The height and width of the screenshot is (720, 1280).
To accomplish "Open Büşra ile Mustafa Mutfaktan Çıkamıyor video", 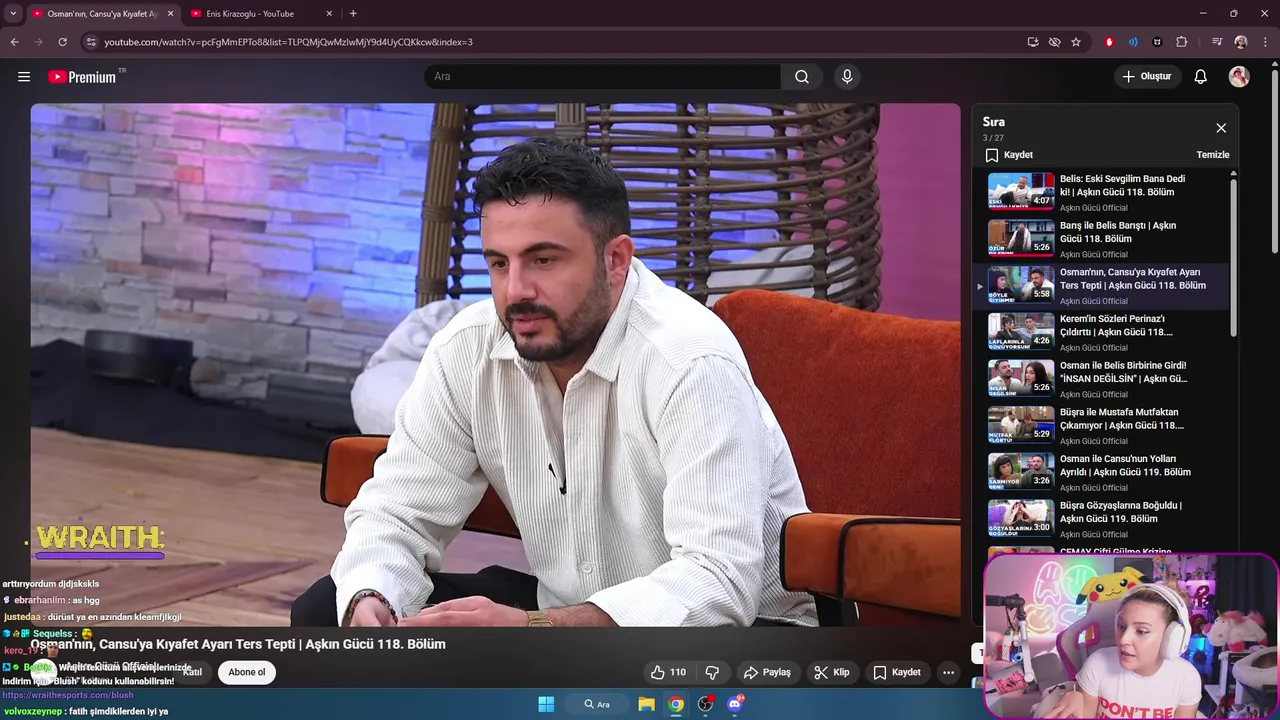I will (x=1102, y=426).
